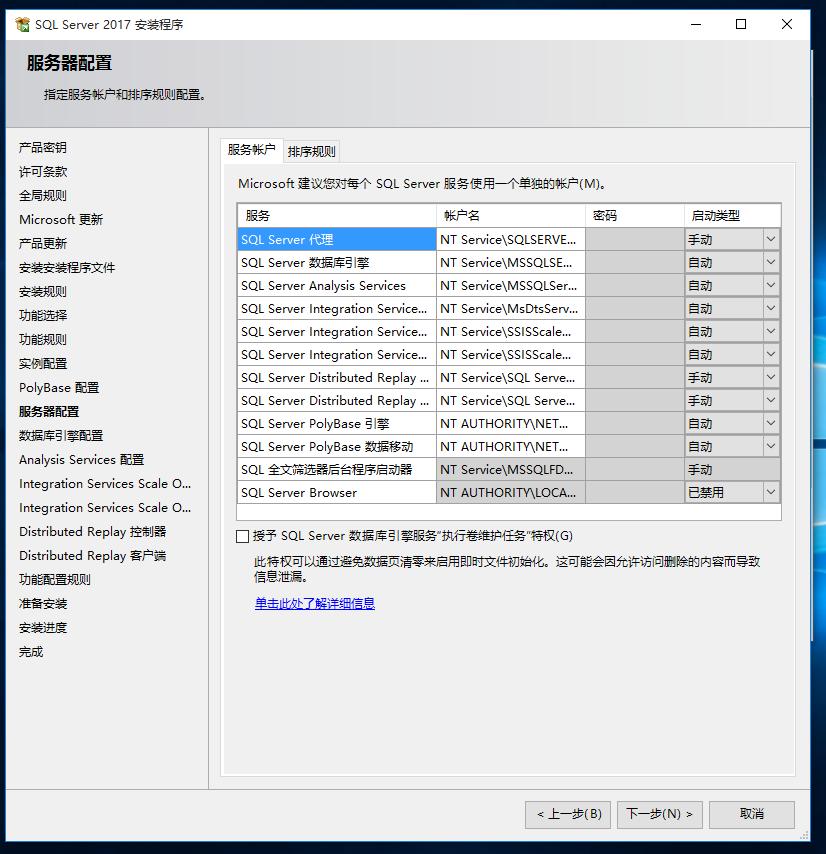Click the password cell for SQL Server Browser
This screenshot has height=854, width=826.
(635, 492)
